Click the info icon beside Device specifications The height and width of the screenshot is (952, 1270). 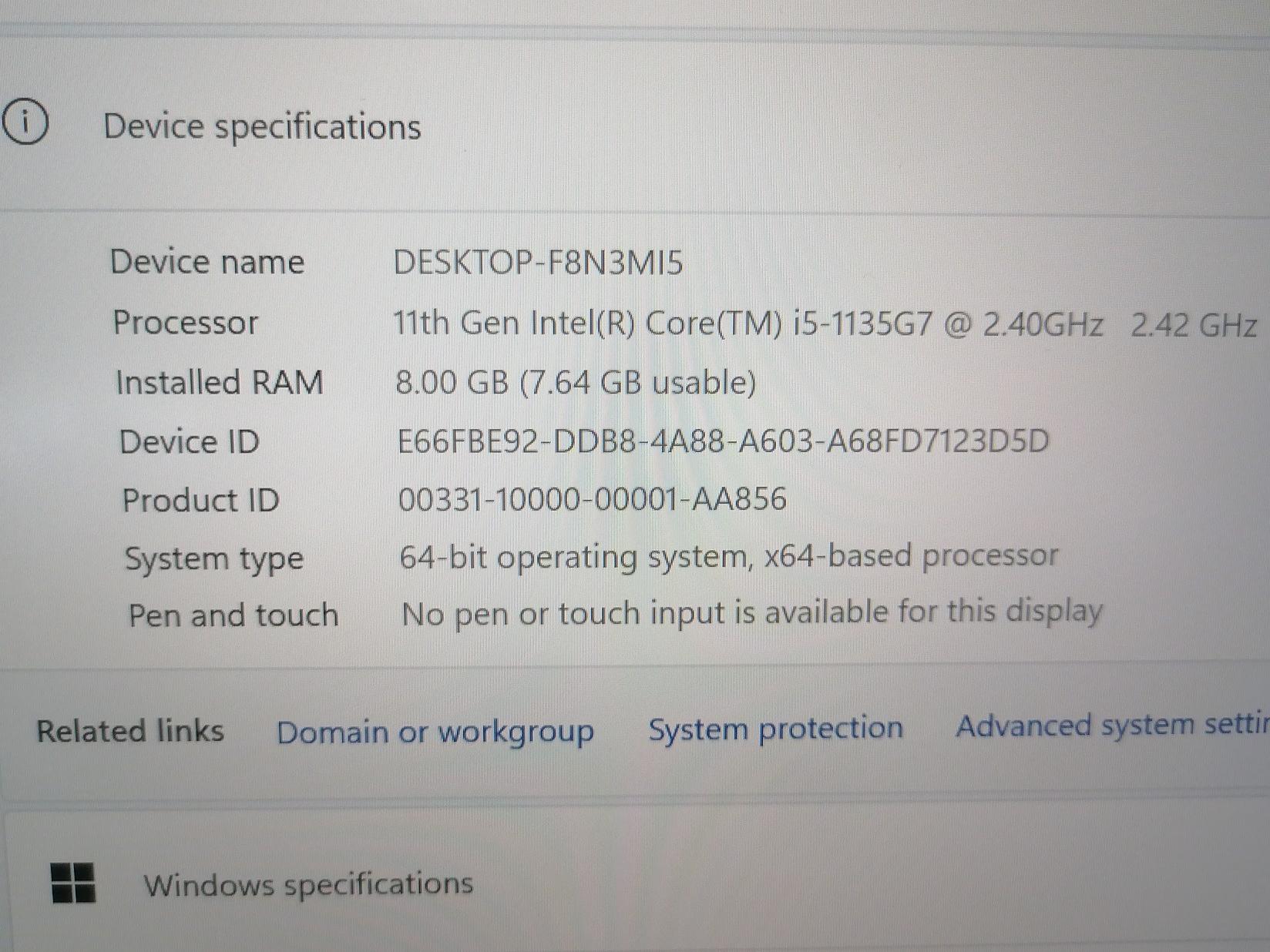click(25, 122)
